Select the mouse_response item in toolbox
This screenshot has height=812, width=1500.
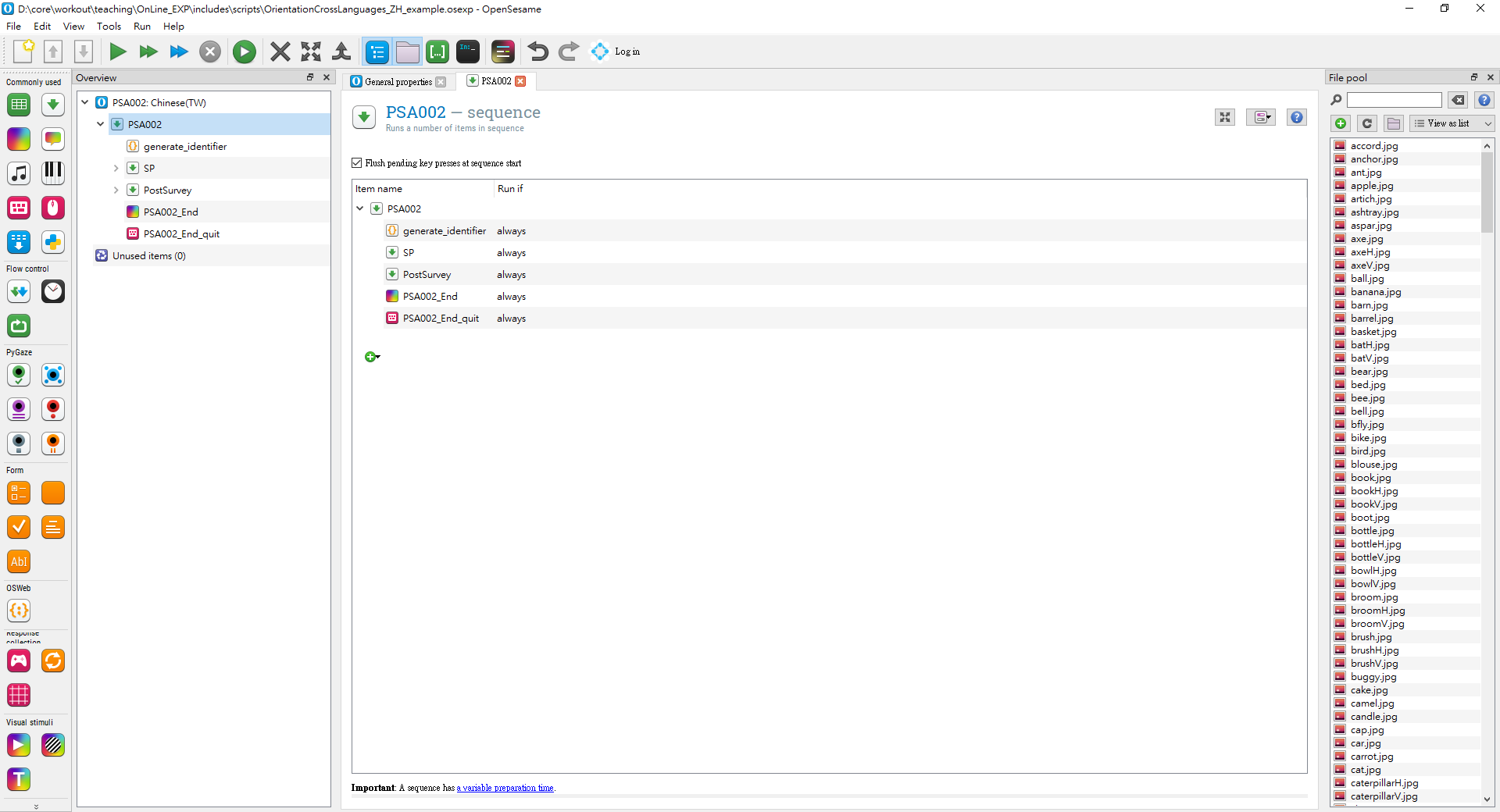click(x=53, y=208)
